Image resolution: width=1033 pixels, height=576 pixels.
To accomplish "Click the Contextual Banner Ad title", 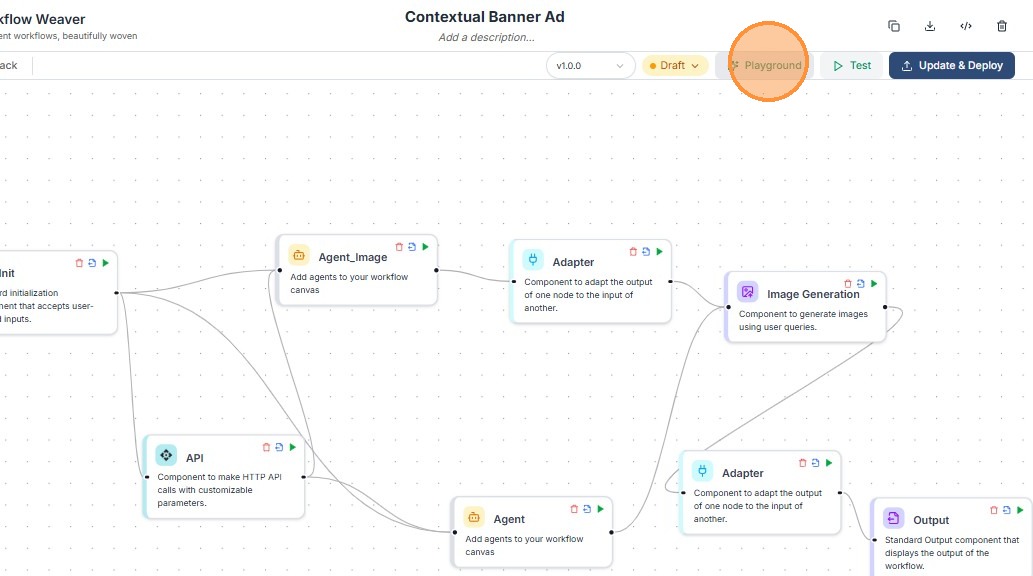I will tap(485, 17).
